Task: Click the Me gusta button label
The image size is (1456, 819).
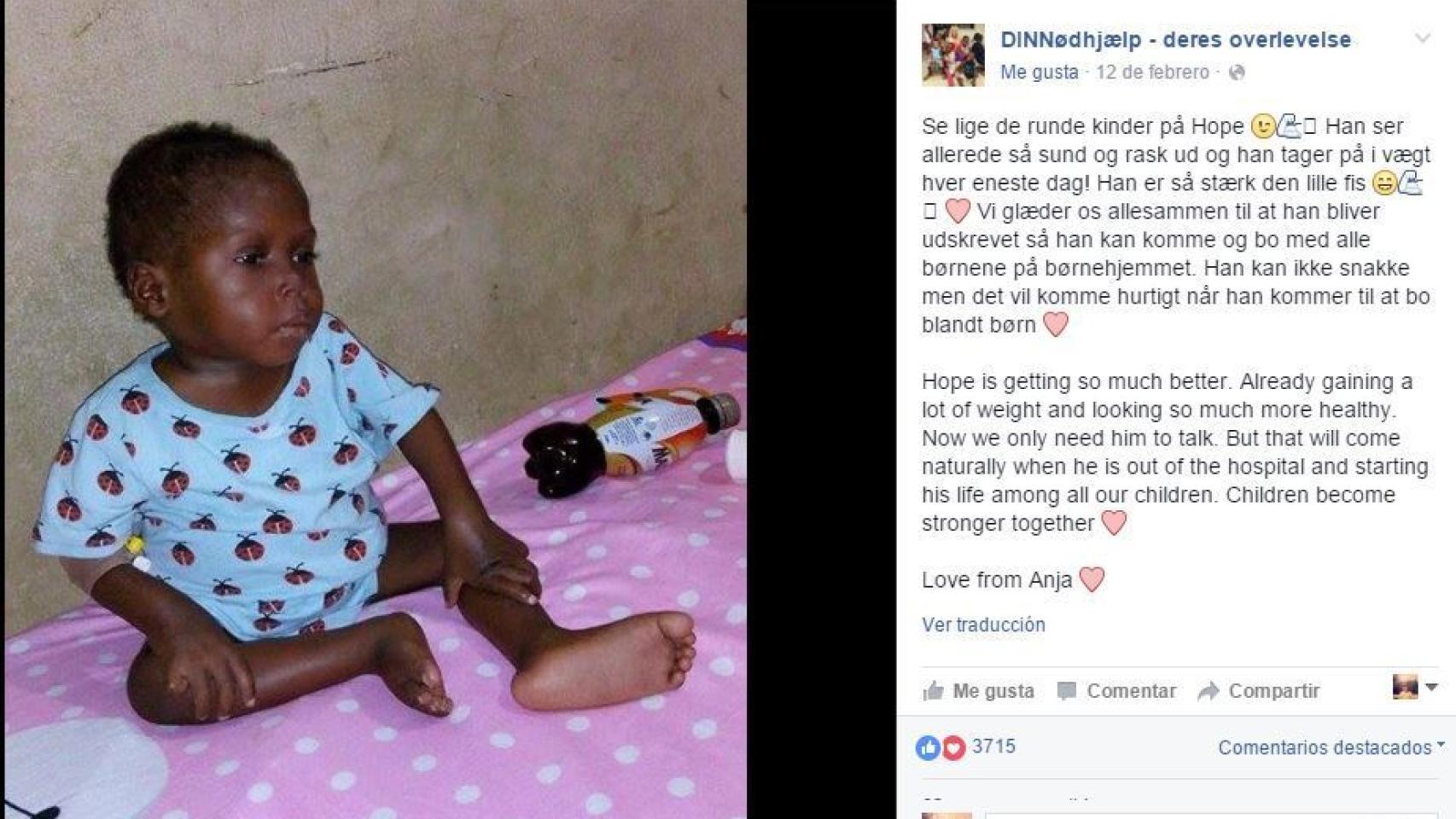Action: coord(993,691)
